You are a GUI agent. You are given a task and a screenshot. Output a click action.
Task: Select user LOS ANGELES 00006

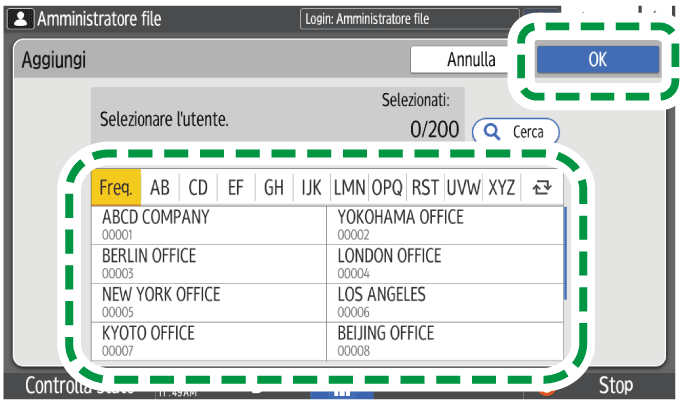(445, 303)
